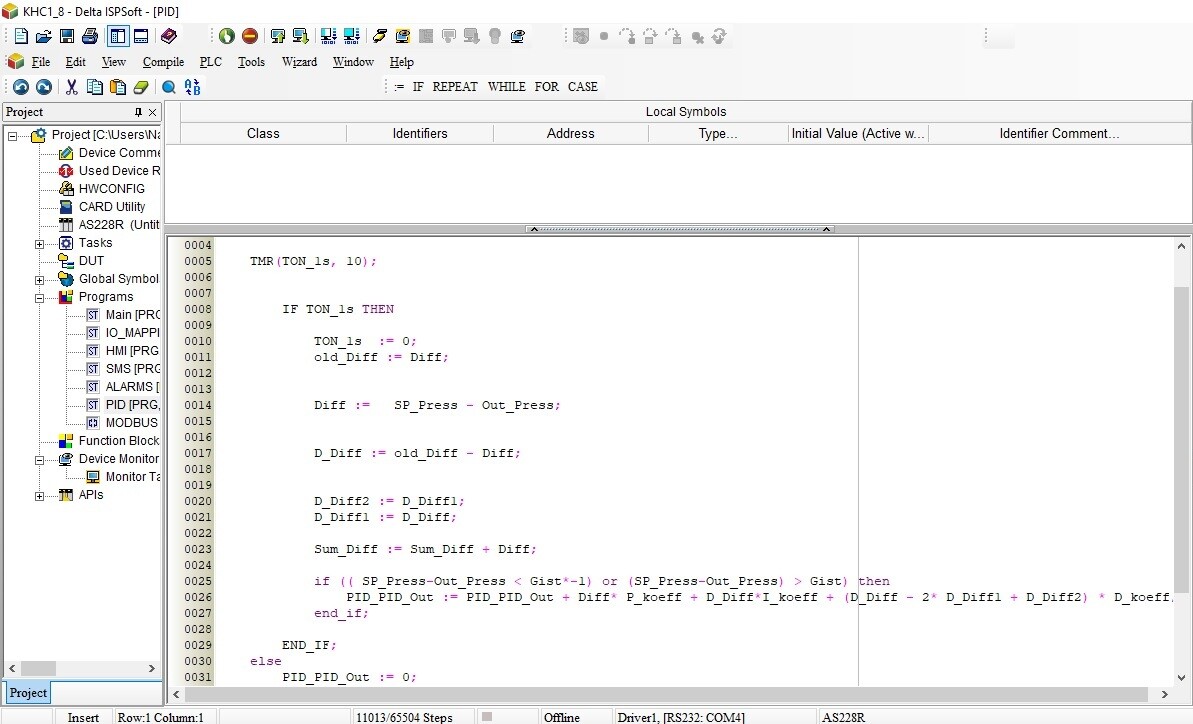Click the Replace A-B toolbar icon
Viewport: 1193px width, 724px height.
(x=193, y=87)
